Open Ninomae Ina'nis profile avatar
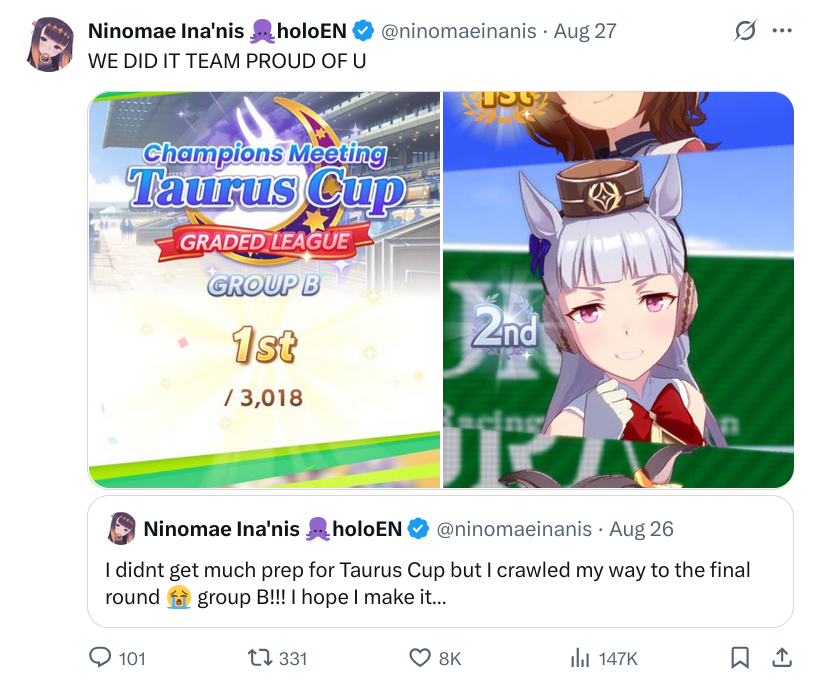 pos(50,44)
